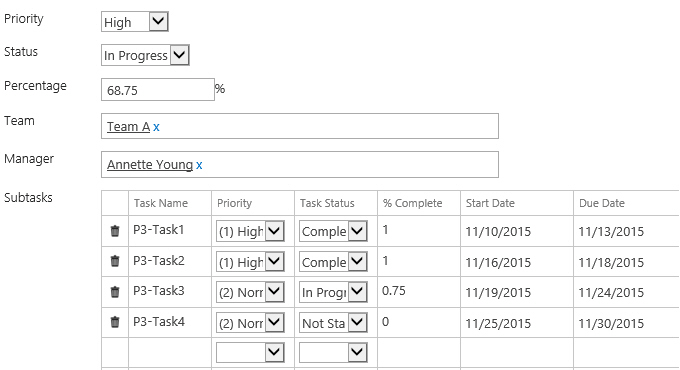680x370 pixels.
Task: Click the Team A link
Action: click(x=128, y=127)
